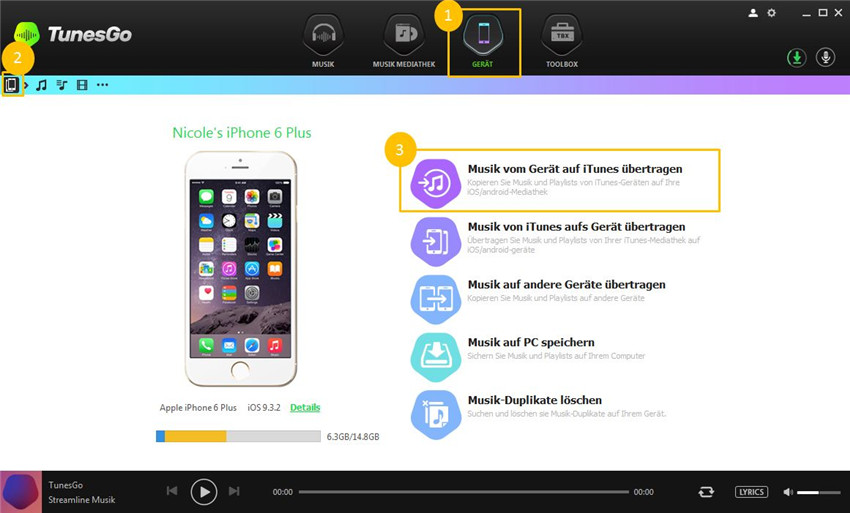Open the playlists icon in sub-toolbar

[x=62, y=85]
